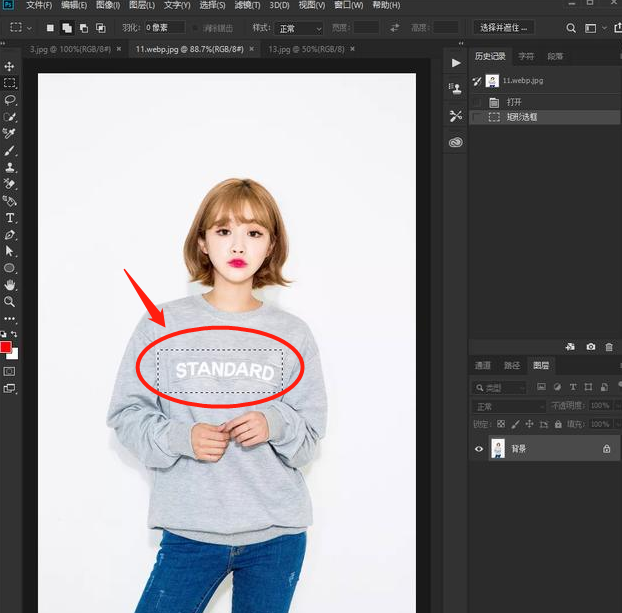
Task: Toggle Quick Mask mode
Action: click(x=10, y=371)
